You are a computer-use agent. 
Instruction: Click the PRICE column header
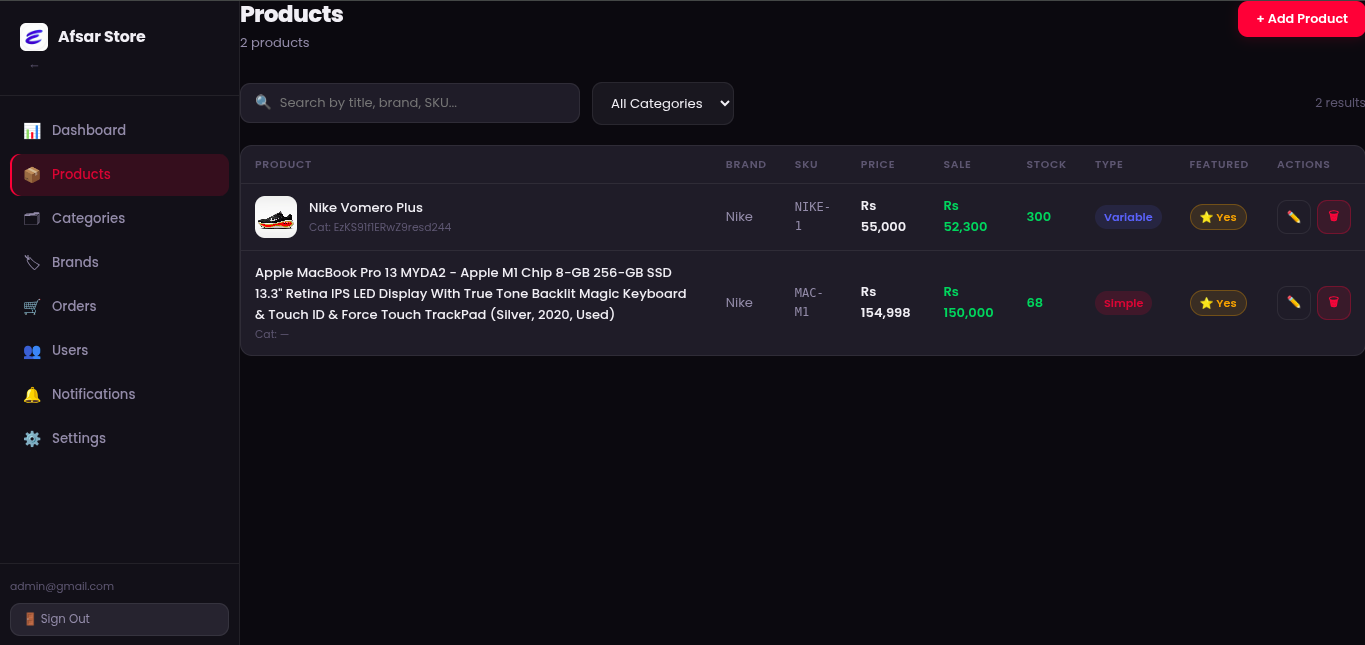[x=878, y=164]
